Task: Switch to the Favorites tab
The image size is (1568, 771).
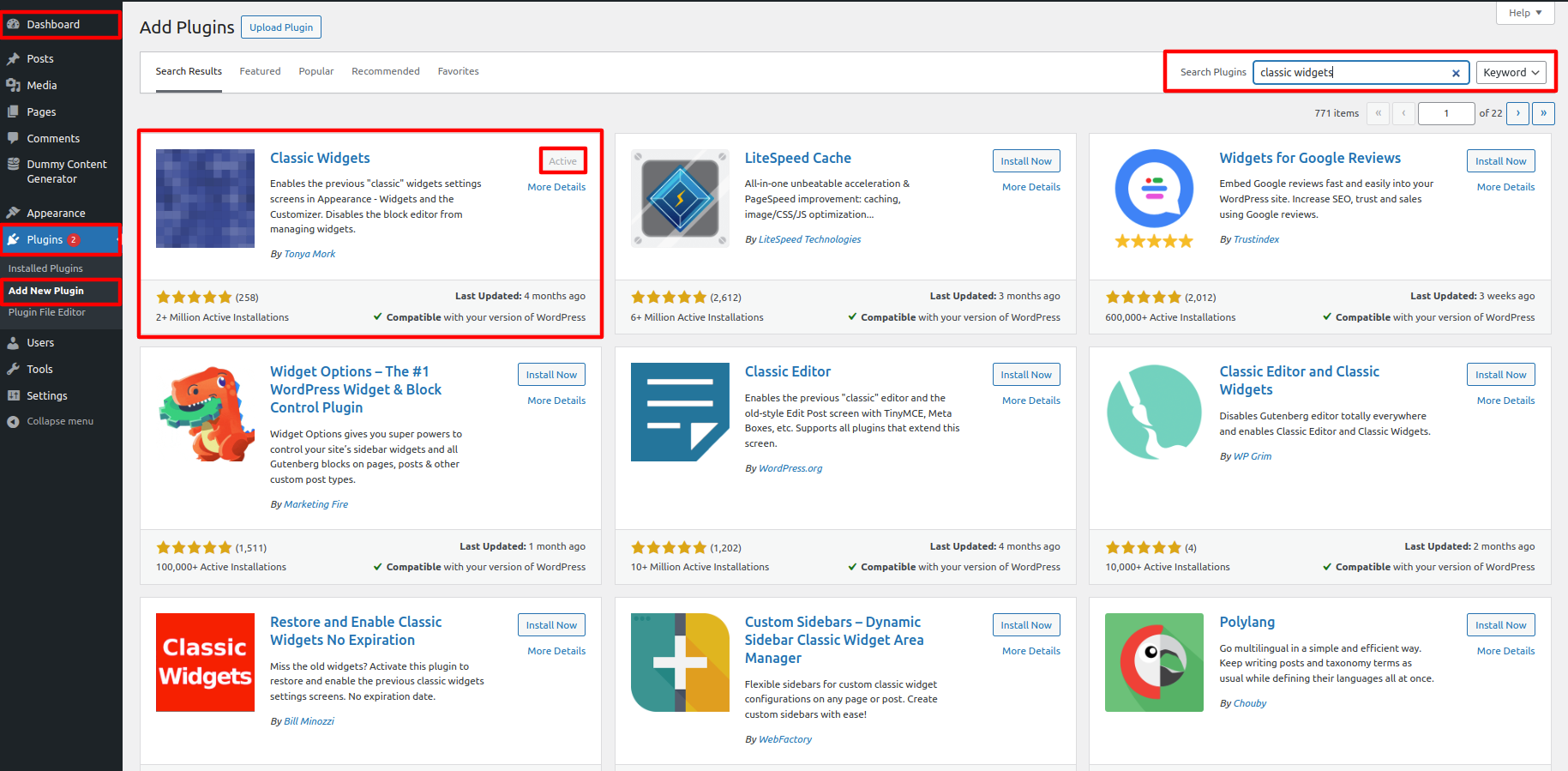Action: click(x=459, y=71)
